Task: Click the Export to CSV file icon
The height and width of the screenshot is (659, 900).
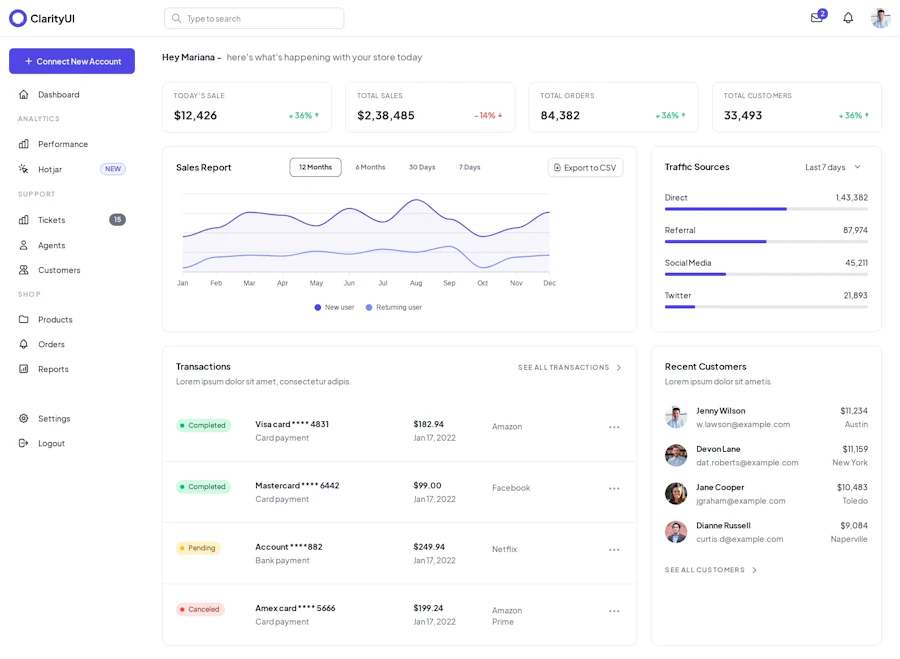Action: coord(557,168)
